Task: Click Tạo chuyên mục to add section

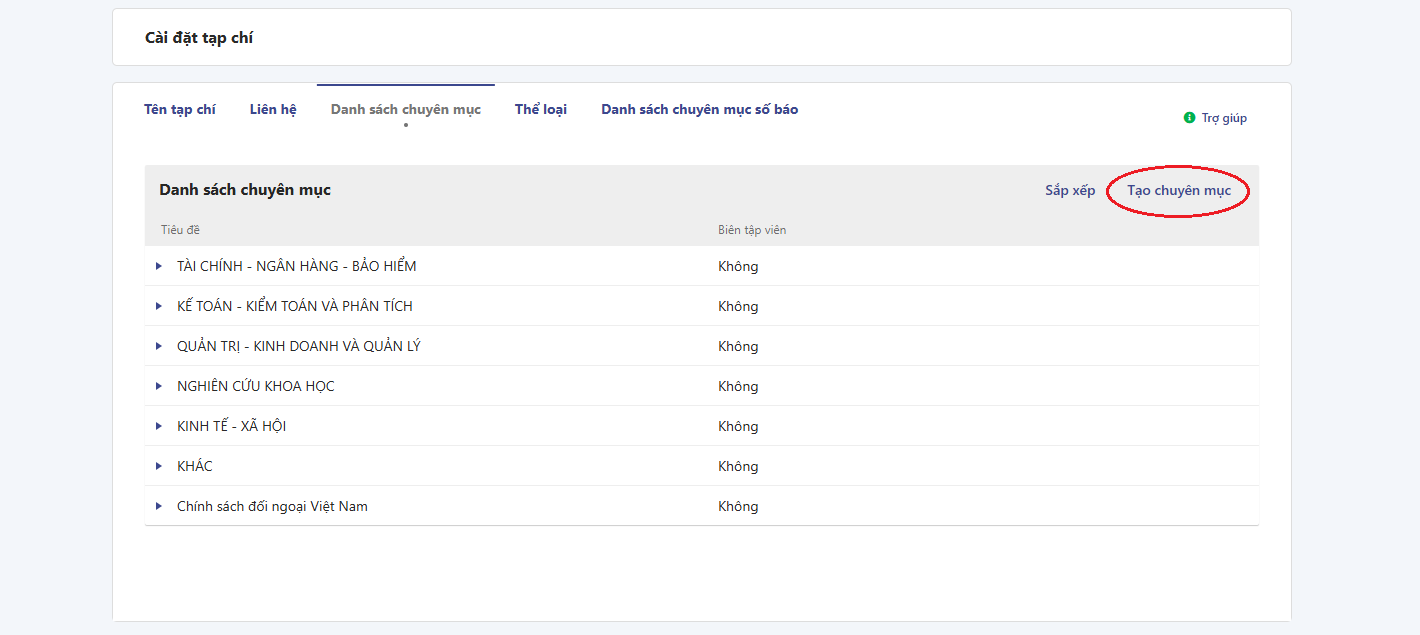Action: 1179,190
